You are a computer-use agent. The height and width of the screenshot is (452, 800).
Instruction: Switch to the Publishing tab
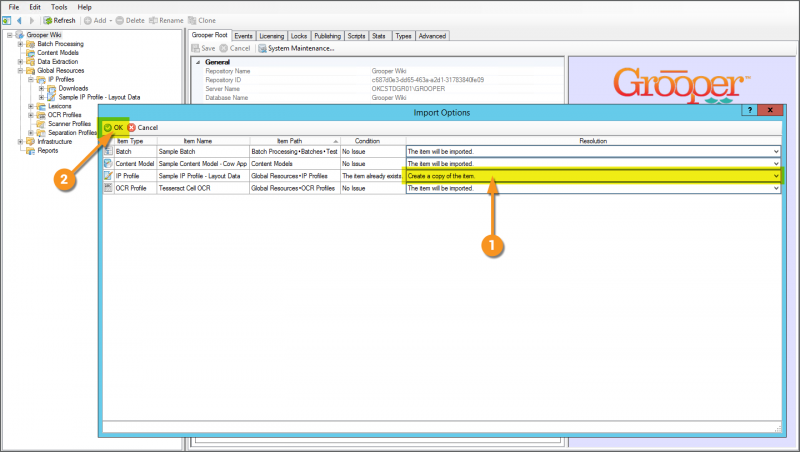click(x=328, y=36)
